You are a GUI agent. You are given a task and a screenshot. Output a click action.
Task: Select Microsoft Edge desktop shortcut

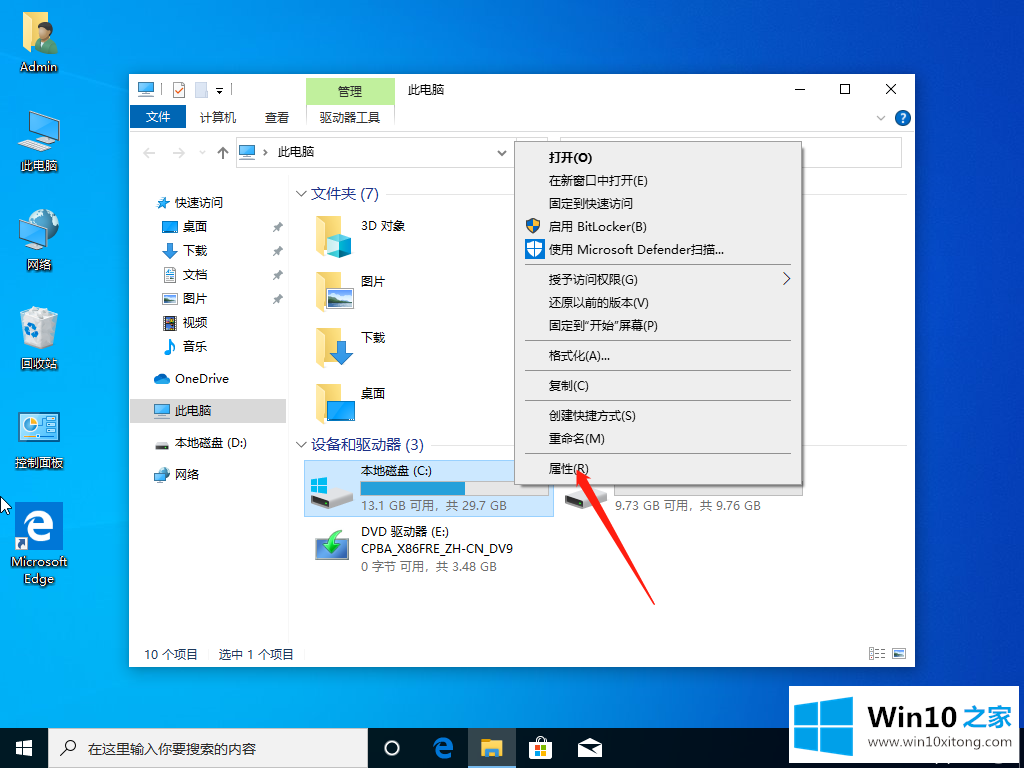click(x=39, y=543)
